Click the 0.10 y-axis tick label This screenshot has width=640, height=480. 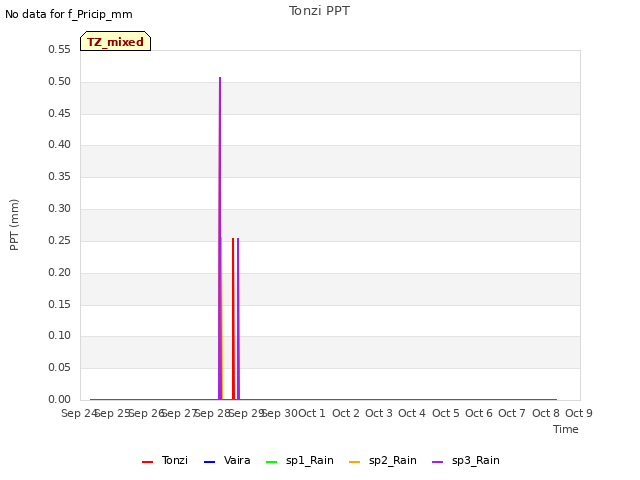59,336
